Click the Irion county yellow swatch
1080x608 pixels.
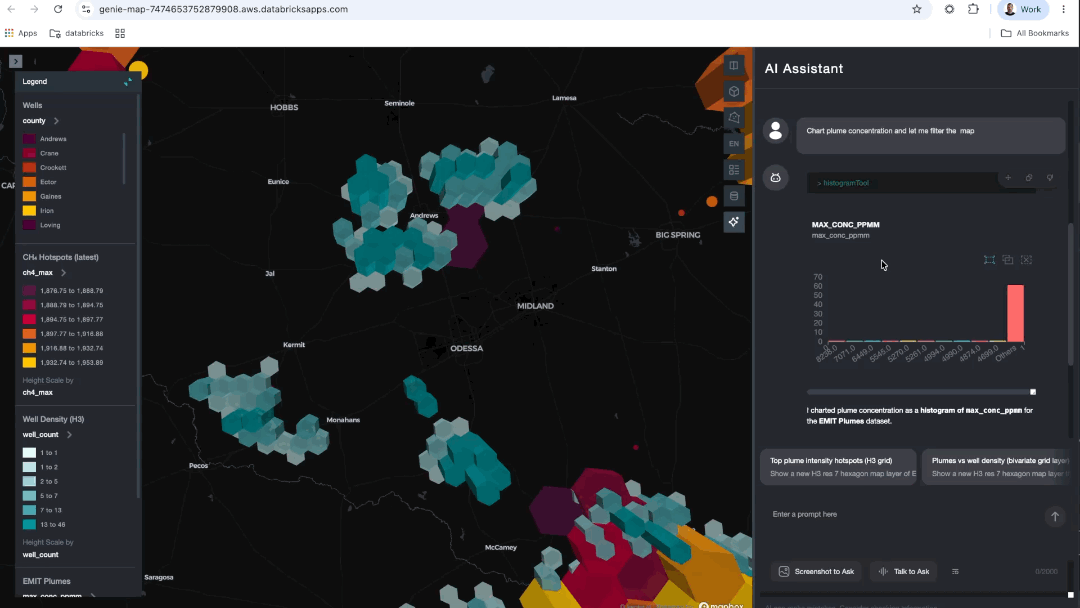[x=29, y=211]
